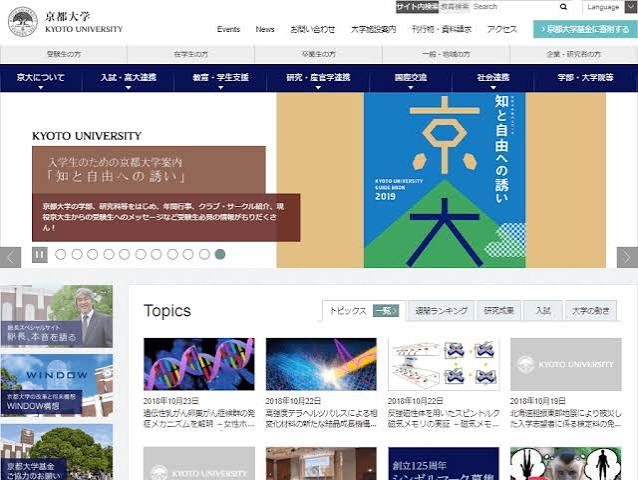Select the 企業・研究者の方 audience tab

click(x=574, y=54)
